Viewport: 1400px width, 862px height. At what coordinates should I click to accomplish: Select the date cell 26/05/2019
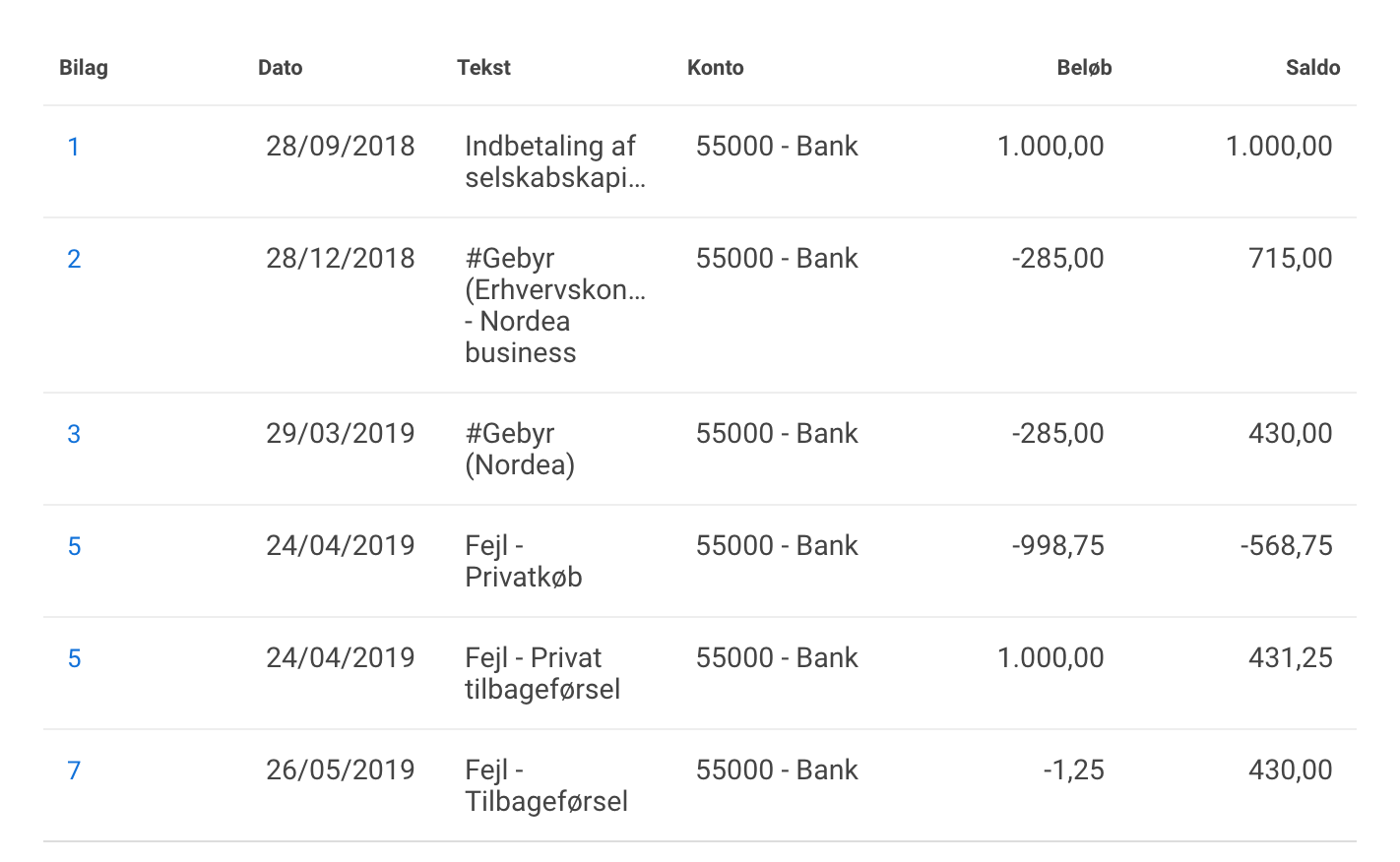pyautogui.click(x=341, y=770)
